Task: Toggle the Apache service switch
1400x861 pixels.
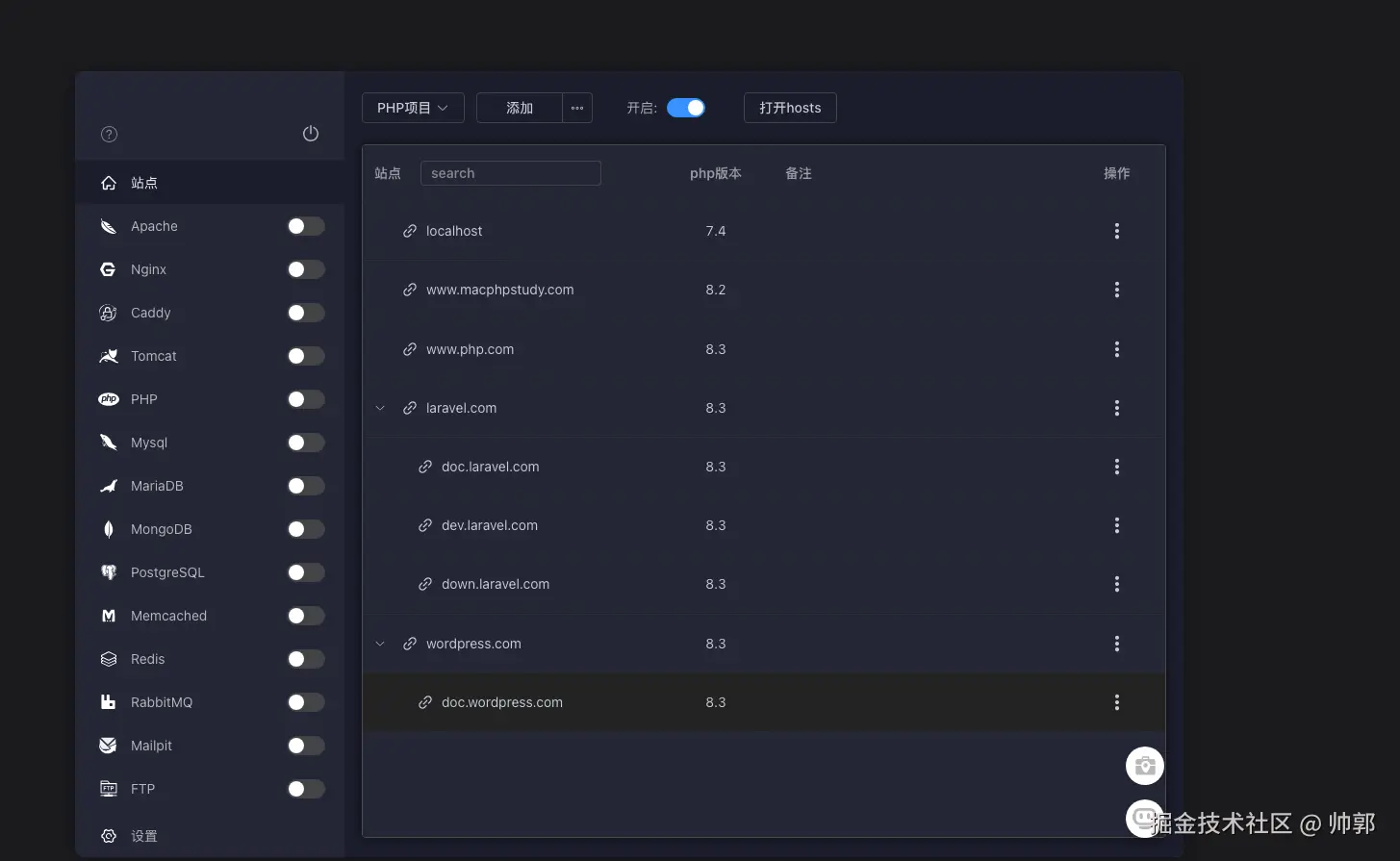Action: [306, 226]
